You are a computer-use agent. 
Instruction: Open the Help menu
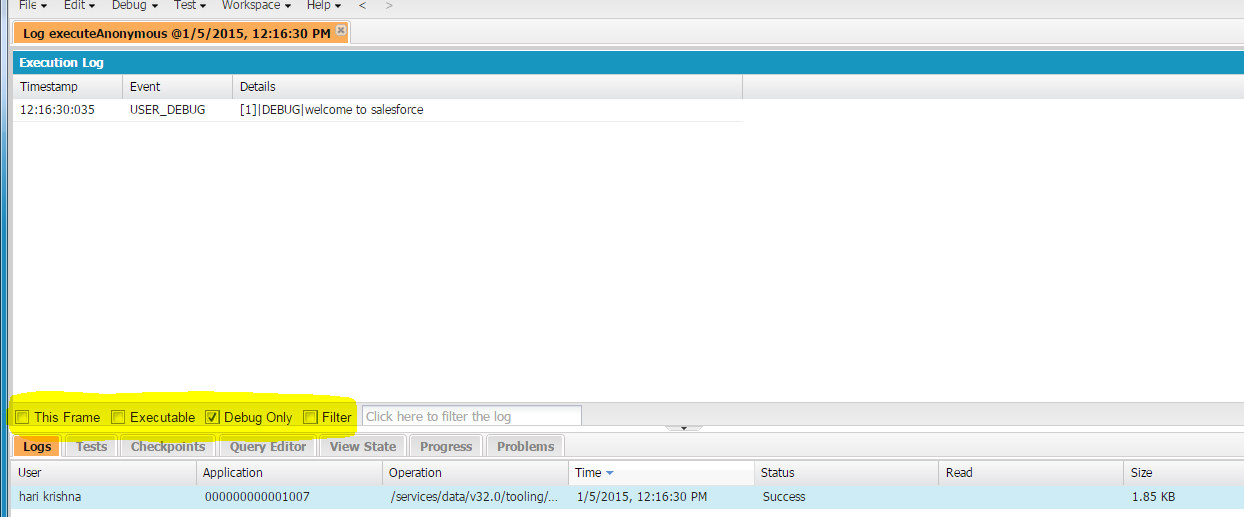[x=324, y=5]
